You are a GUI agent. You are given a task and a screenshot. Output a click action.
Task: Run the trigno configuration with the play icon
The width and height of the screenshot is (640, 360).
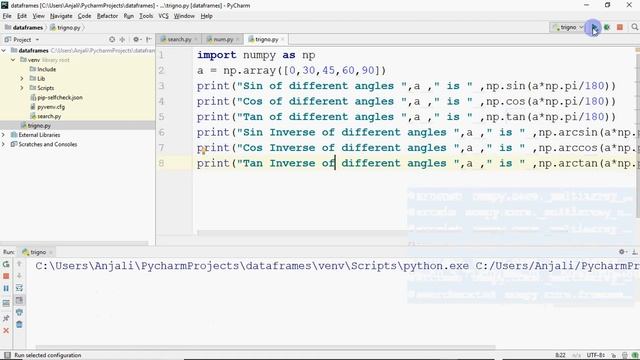594,27
